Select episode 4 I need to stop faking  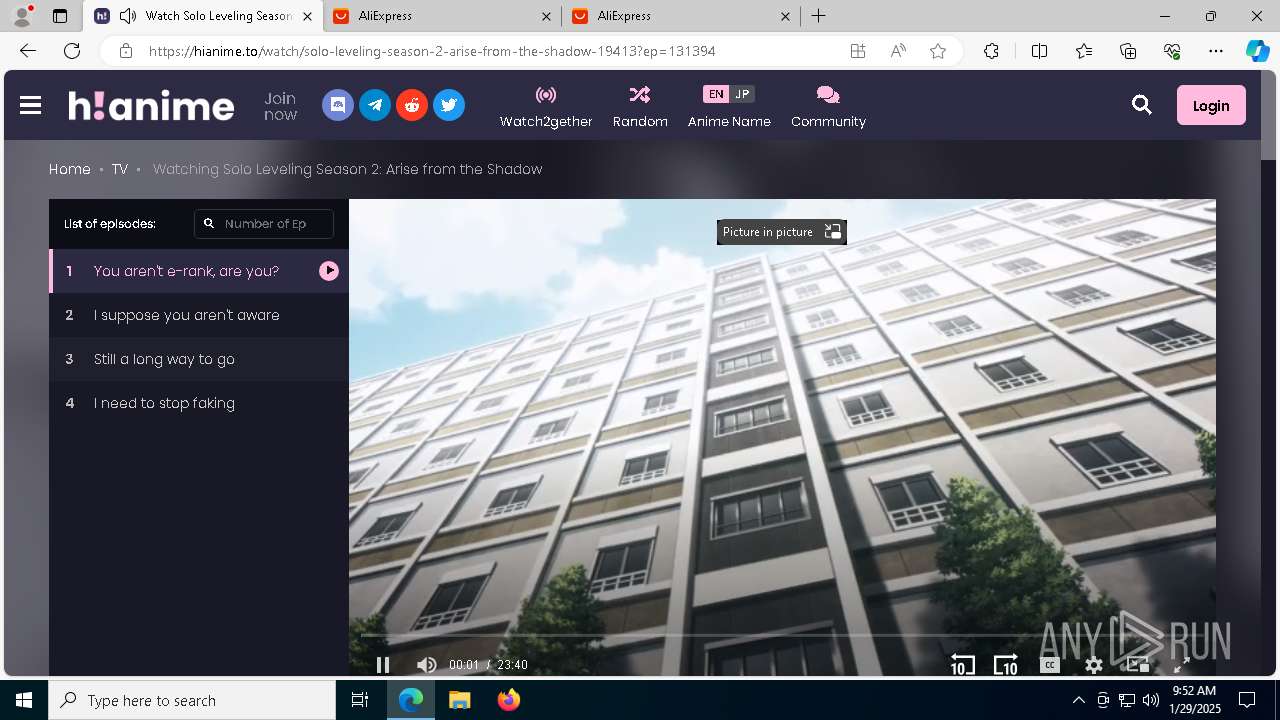point(199,403)
